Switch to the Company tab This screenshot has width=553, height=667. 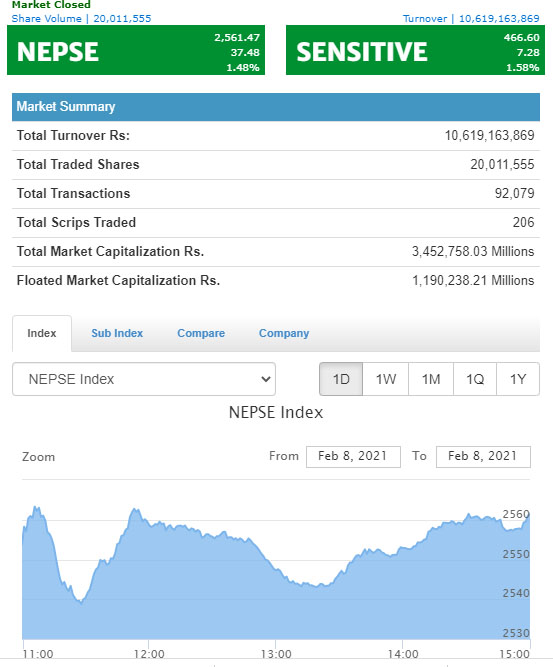click(x=284, y=333)
